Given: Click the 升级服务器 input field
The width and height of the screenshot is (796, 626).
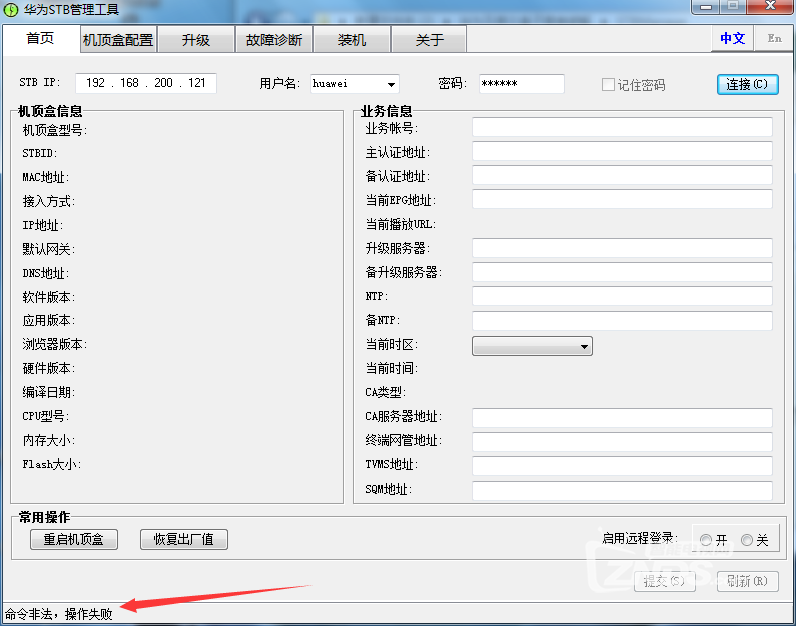Looking at the screenshot, I should point(622,248).
